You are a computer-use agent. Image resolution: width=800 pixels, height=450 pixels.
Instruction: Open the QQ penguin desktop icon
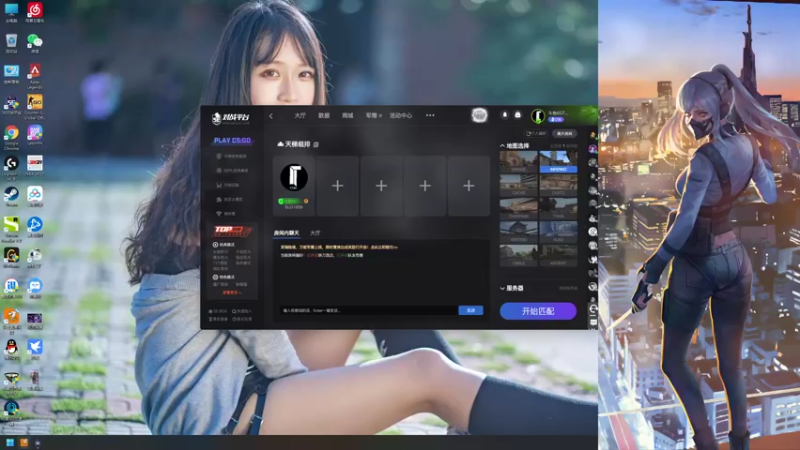coord(11,348)
